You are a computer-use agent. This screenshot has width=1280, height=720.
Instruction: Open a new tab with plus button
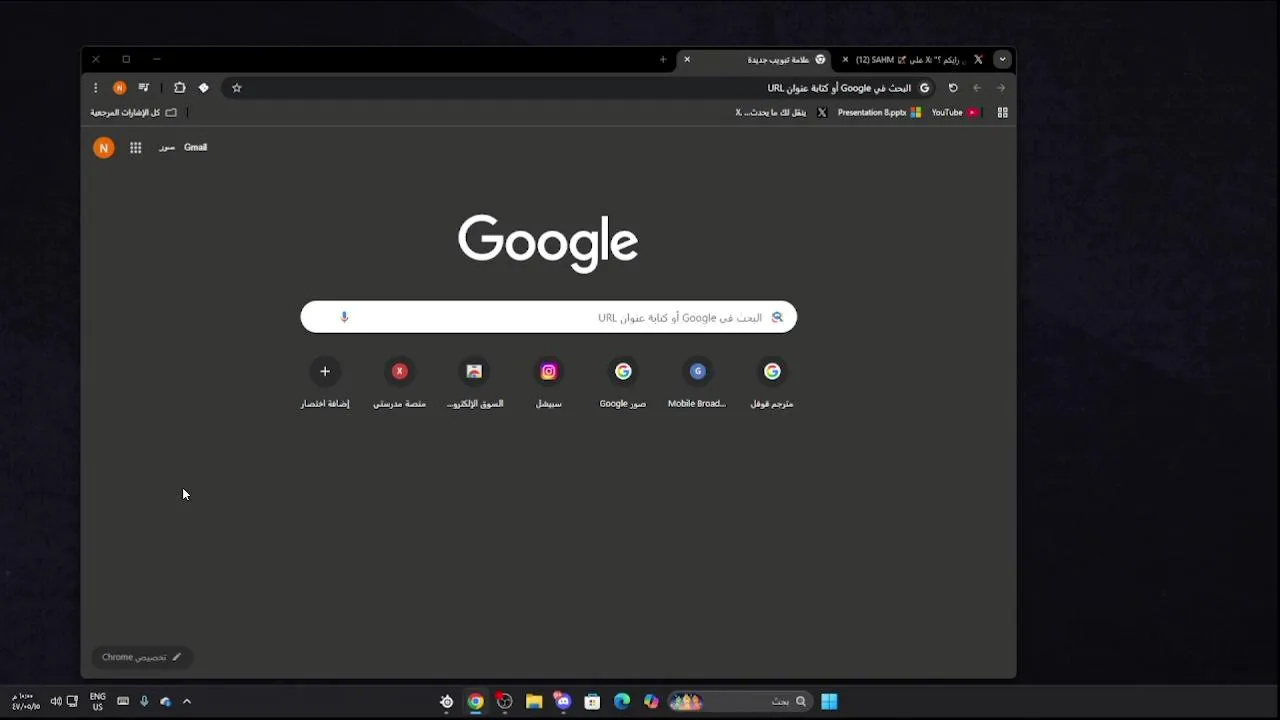[x=663, y=60]
